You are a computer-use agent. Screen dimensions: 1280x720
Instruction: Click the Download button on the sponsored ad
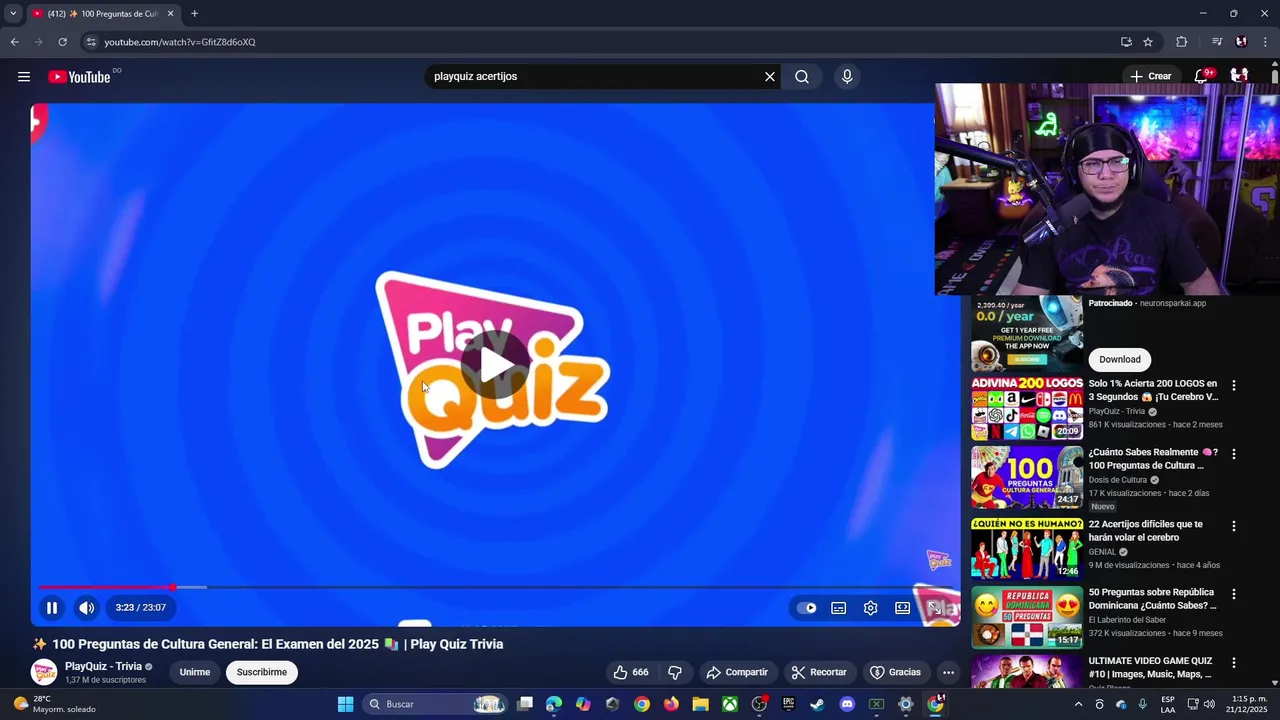(x=1120, y=360)
